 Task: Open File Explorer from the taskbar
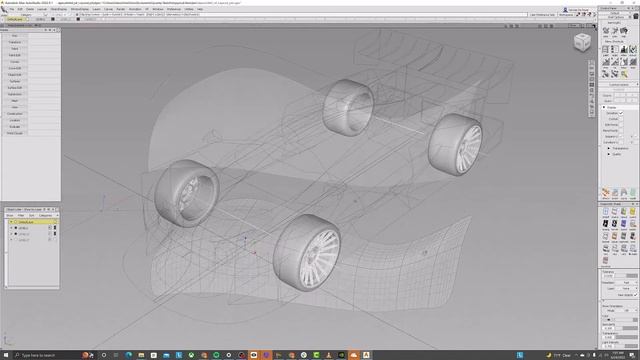pyautogui.click(x=141, y=355)
